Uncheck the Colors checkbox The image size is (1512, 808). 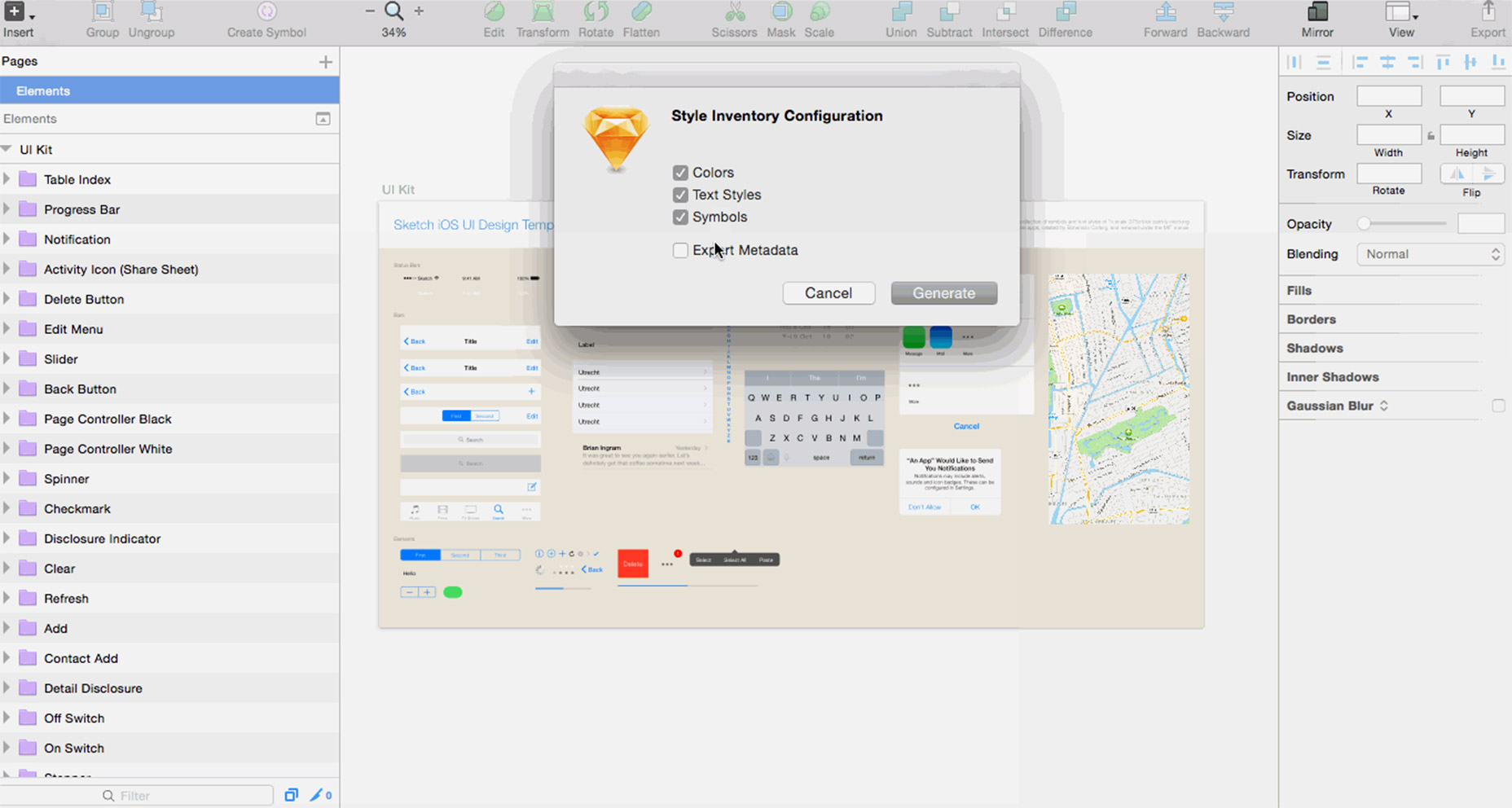tap(681, 172)
